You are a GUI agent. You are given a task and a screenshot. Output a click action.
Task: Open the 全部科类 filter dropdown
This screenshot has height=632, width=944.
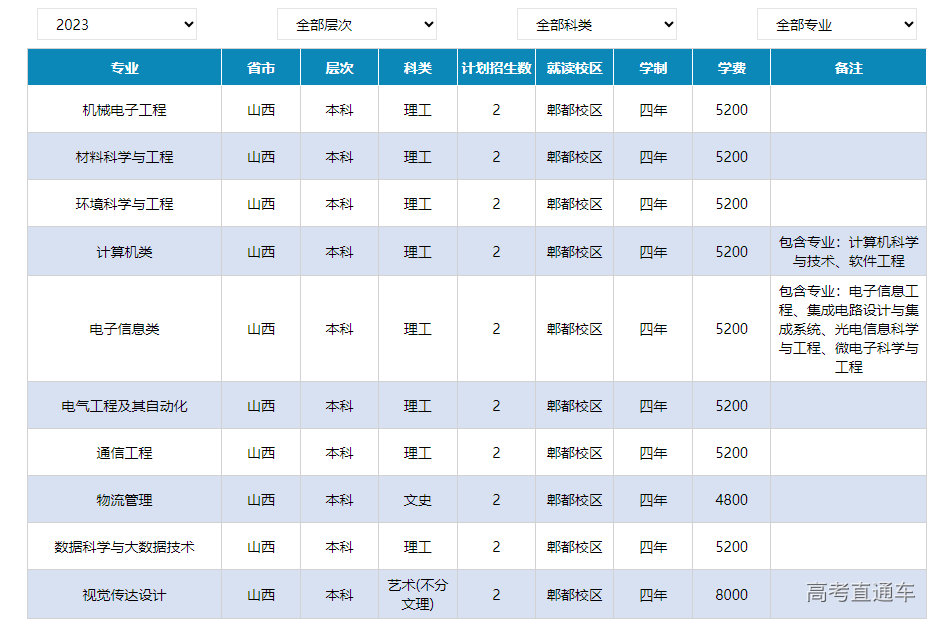(x=596, y=24)
